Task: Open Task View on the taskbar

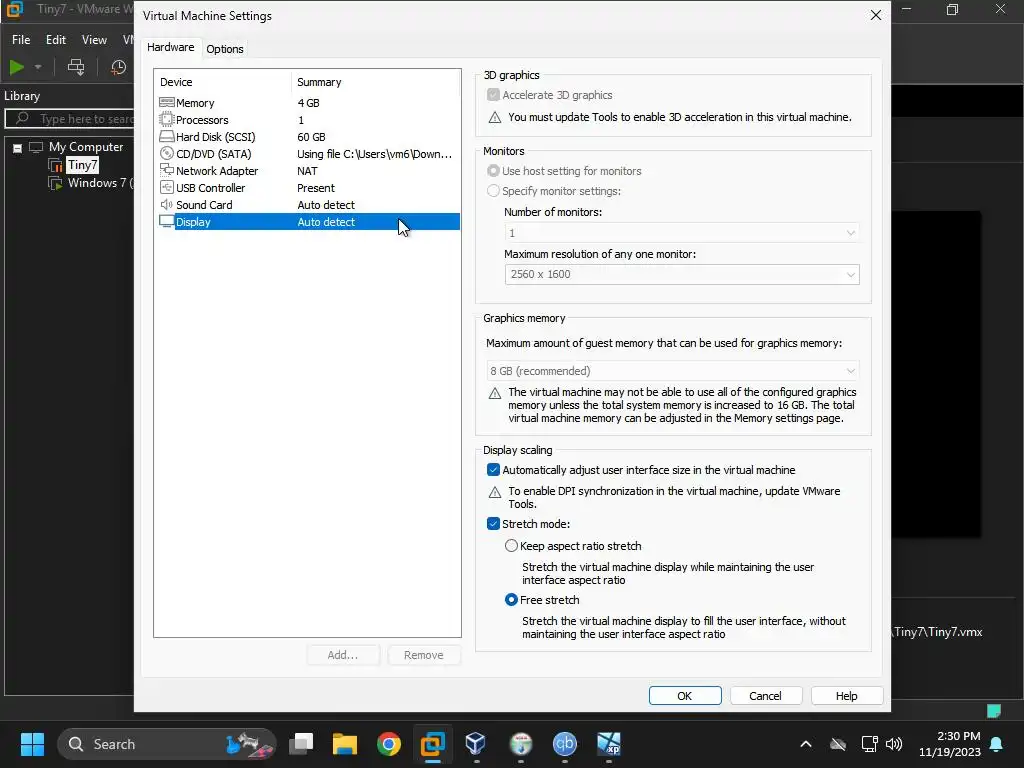Action: pyautogui.click(x=301, y=744)
